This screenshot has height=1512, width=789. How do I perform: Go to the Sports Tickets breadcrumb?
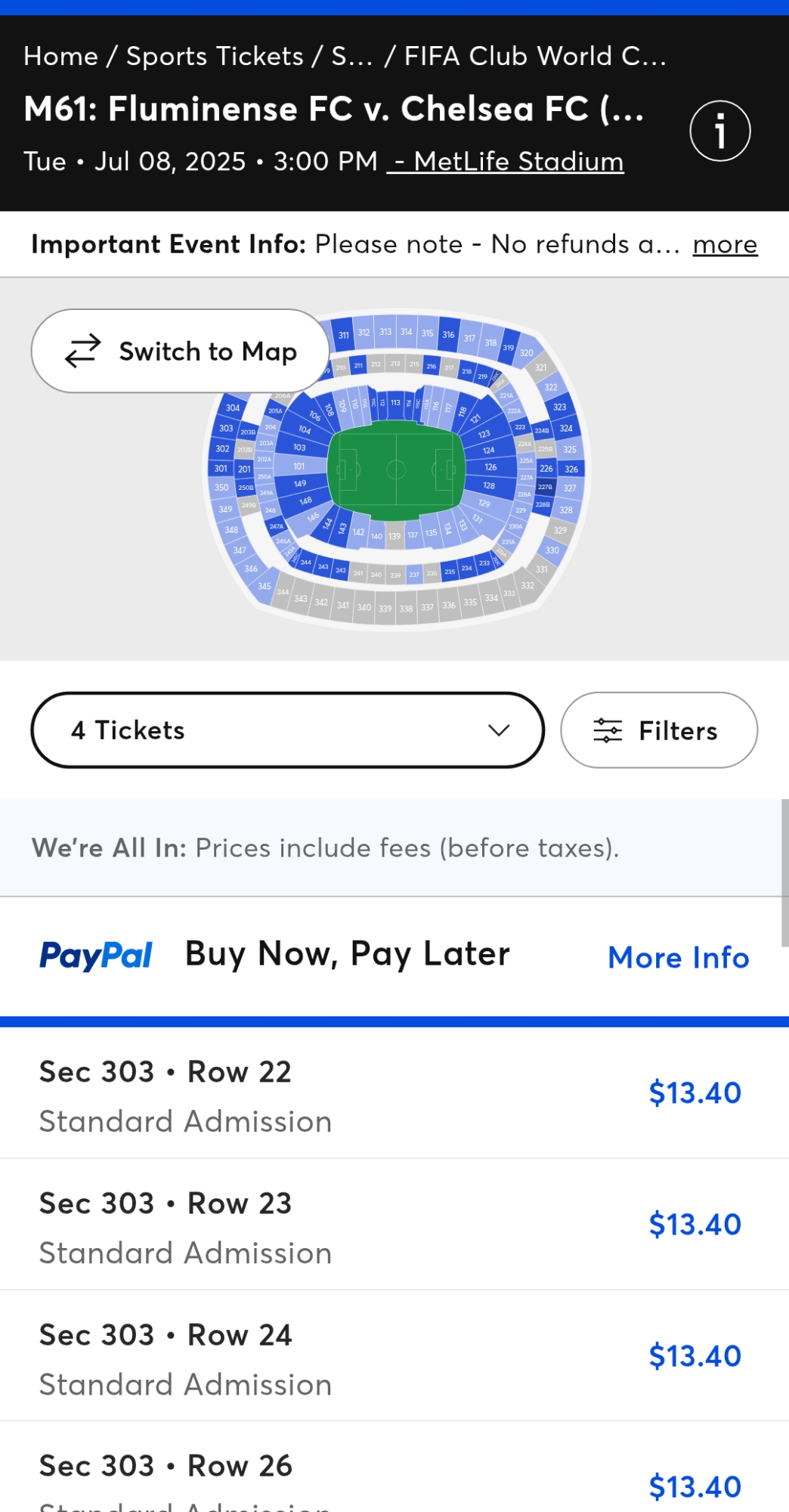[215, 56]
